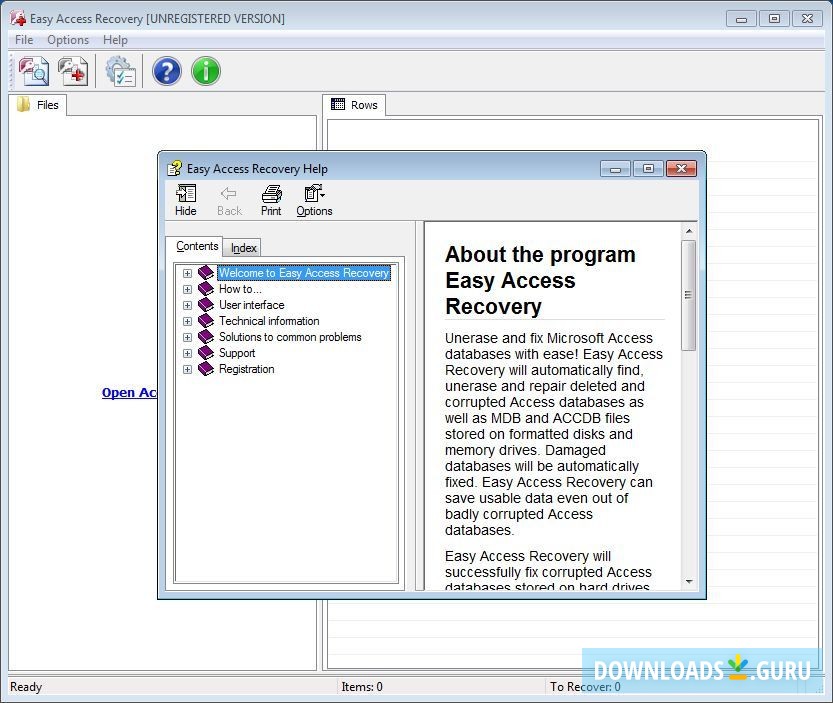Screen dimensions: 833x703
Task: Open the Options dropdown in help toolbar
Action: pos(314,200)
